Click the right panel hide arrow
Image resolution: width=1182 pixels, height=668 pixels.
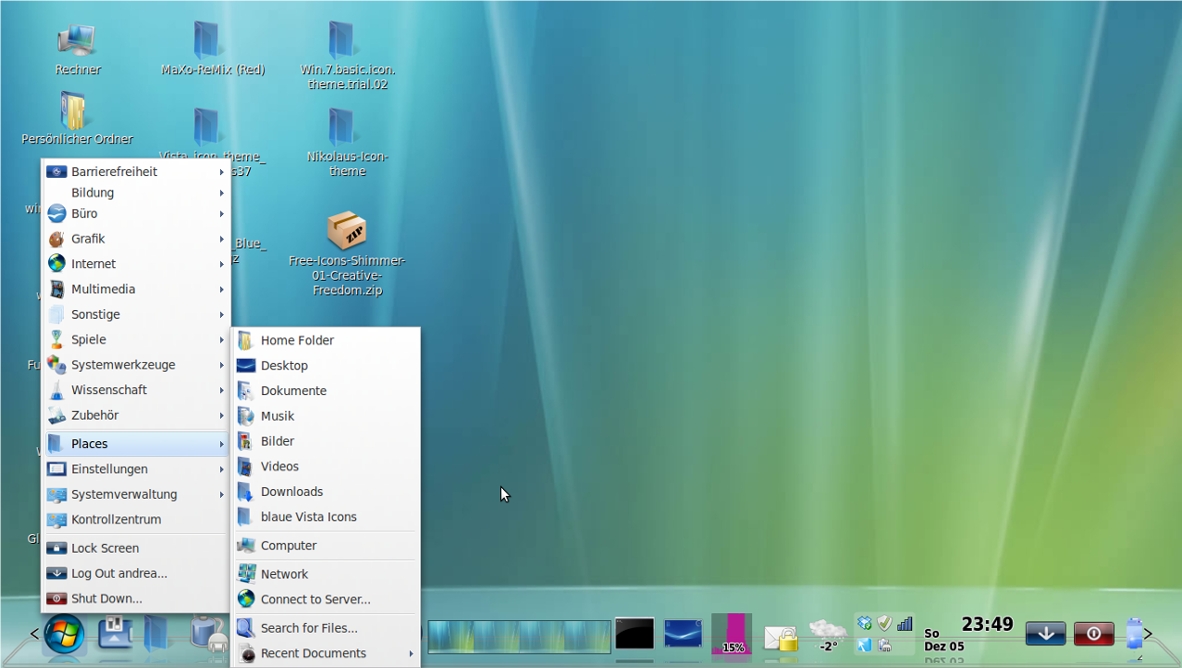pyautogui.click(x=1147, y=634)
